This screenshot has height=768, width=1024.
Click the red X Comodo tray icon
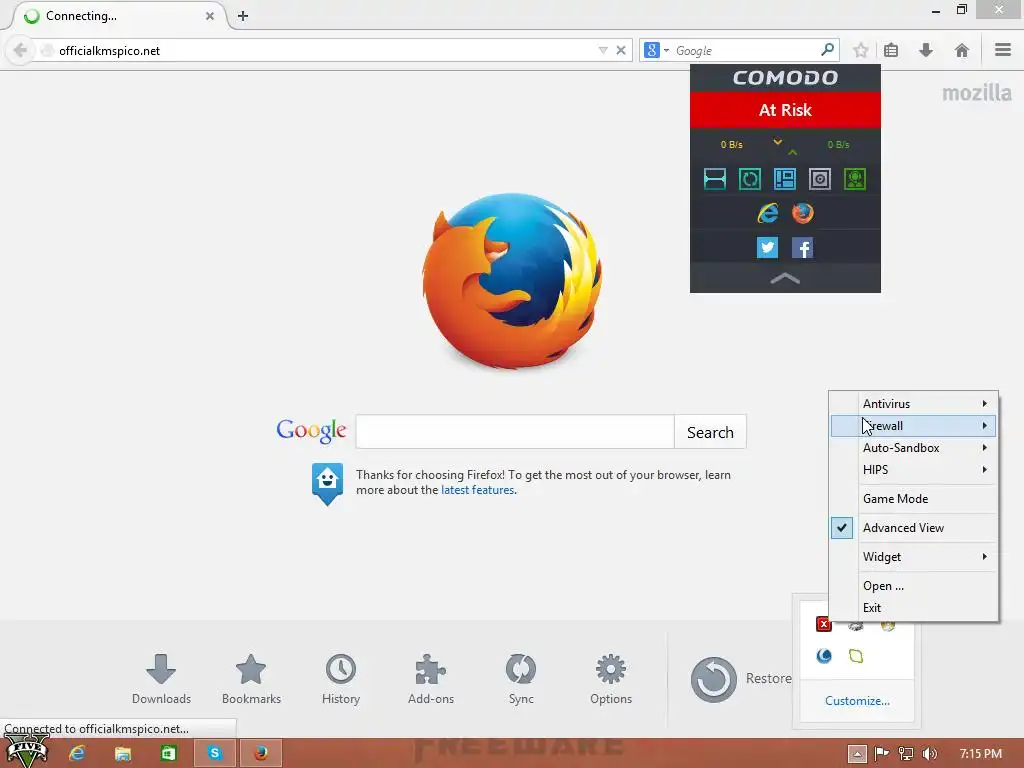(824, 624)
